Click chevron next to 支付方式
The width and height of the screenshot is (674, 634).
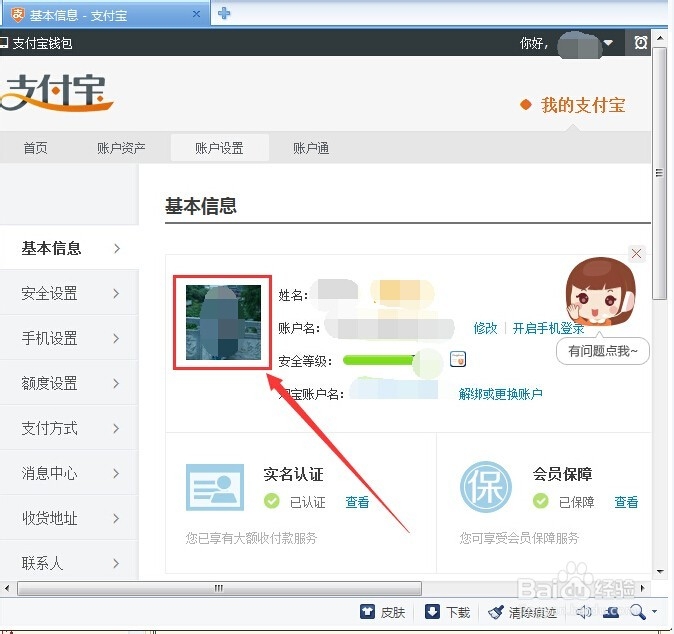[116, 428]
